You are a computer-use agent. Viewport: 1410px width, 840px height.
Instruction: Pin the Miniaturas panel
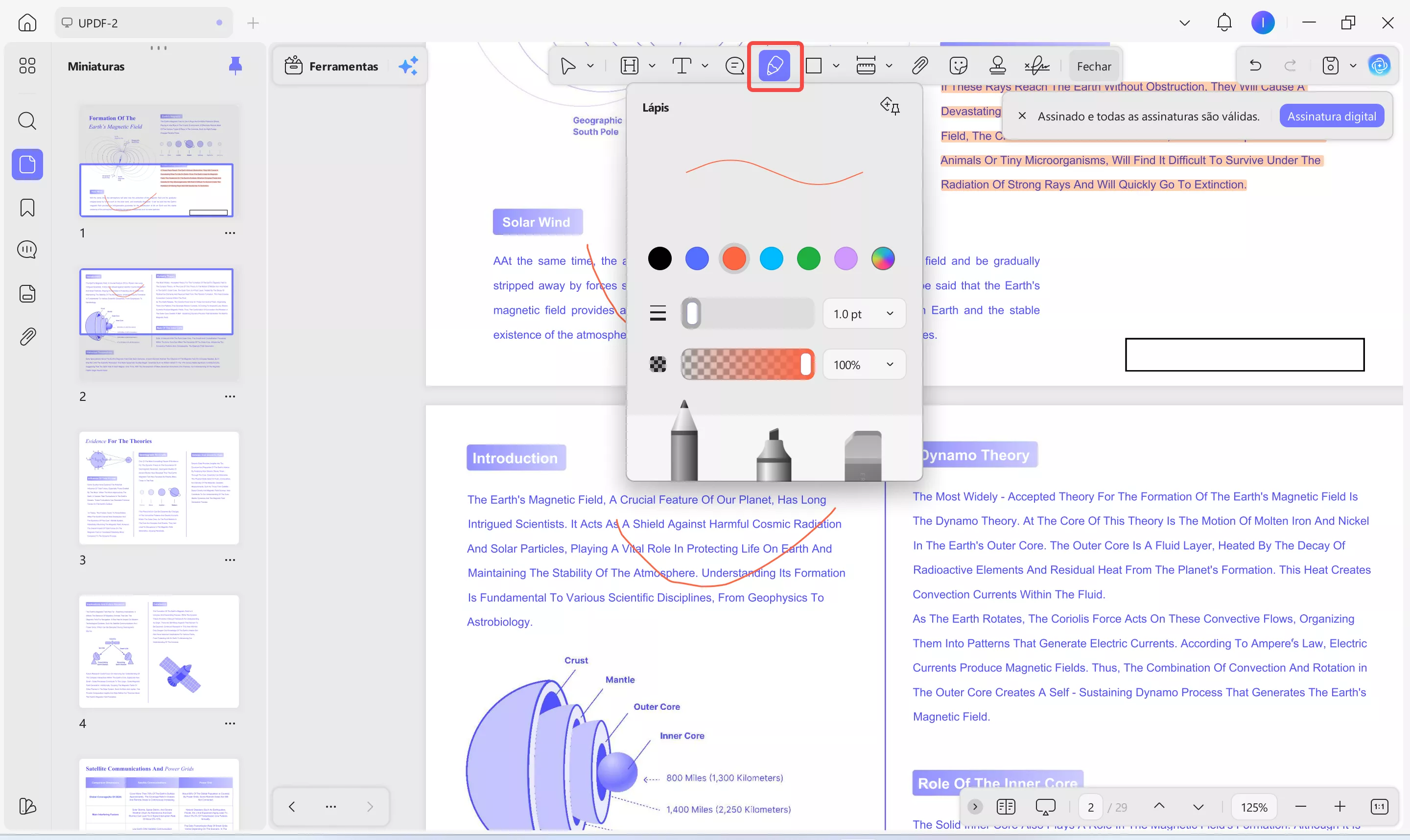pyautogui.click(x=235, y=66)
